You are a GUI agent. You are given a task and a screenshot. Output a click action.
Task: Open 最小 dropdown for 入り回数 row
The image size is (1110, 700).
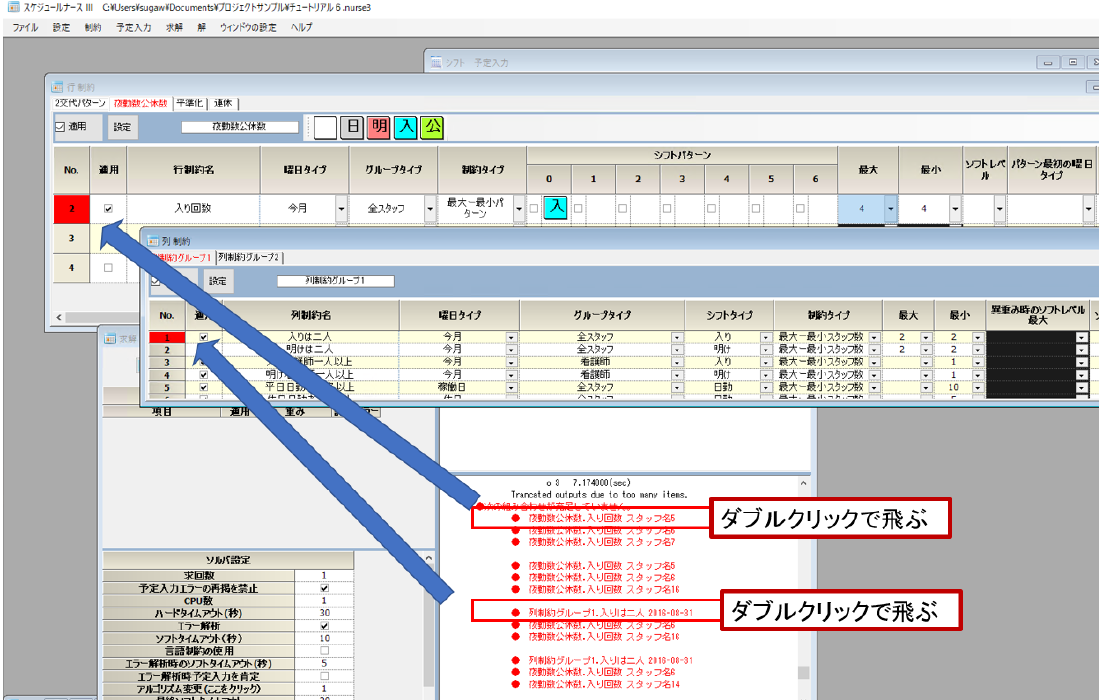point(956,209)
